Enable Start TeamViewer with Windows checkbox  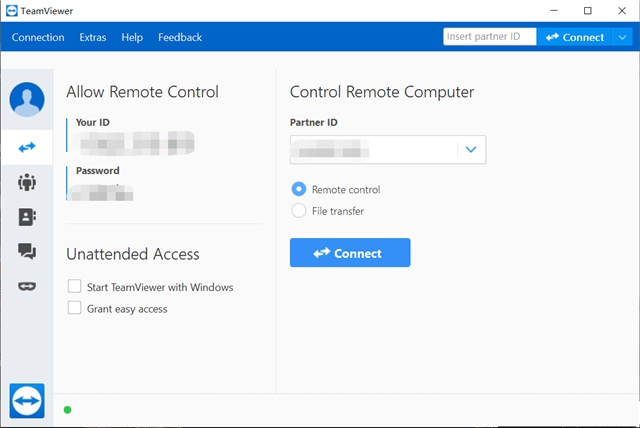click(x=74, y=286)
